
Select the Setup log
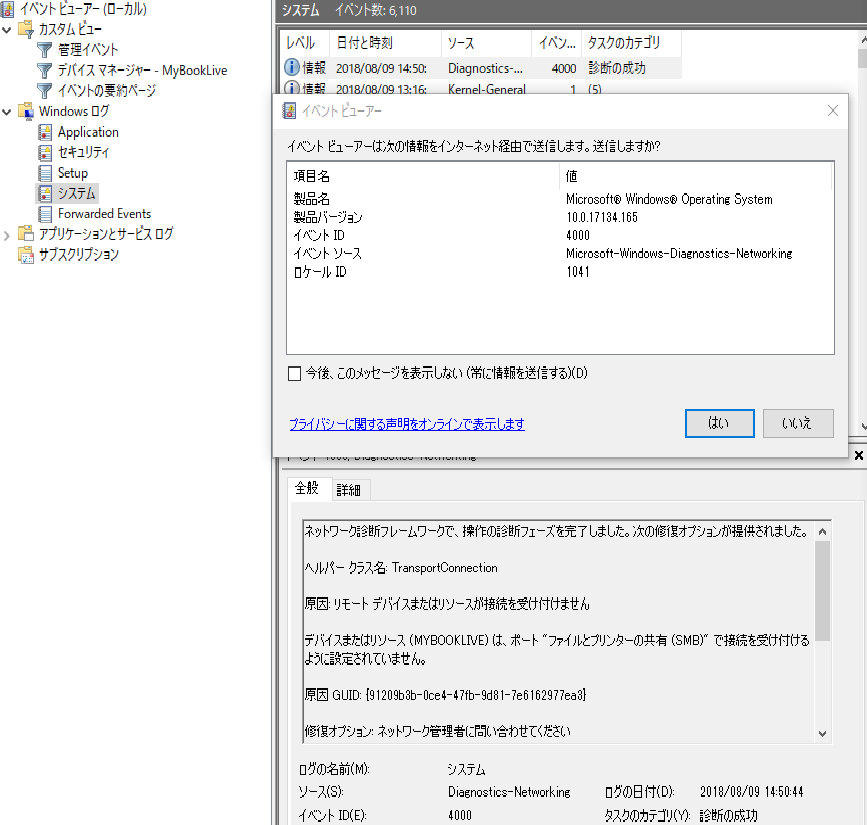pyautogui.click(x=73, y=173)
